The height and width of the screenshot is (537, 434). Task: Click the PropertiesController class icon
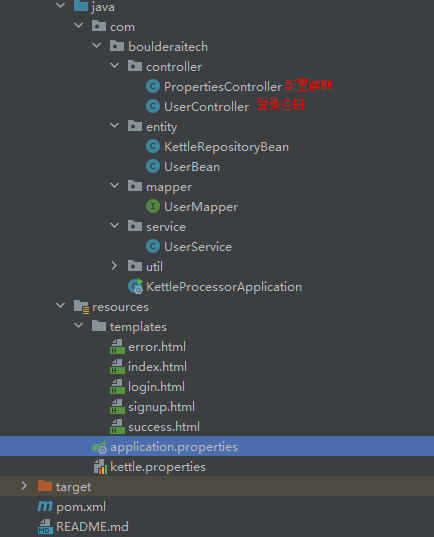(153, 86)
